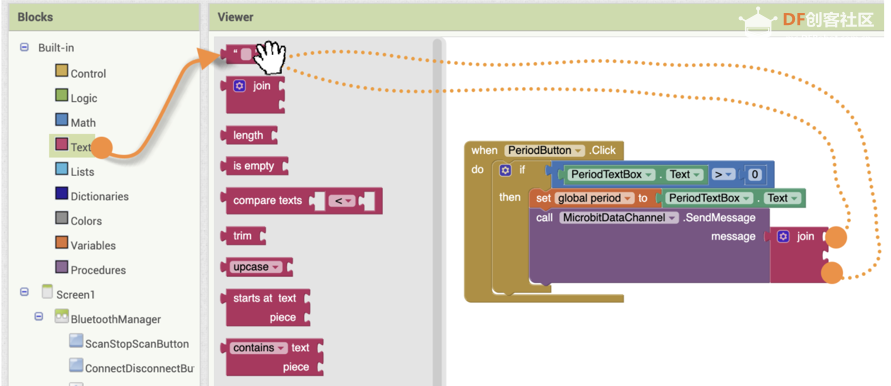This screenshot has width=891, height=386.
Task: Open the Procedures blocks category
Action: (x=98, y=269)
